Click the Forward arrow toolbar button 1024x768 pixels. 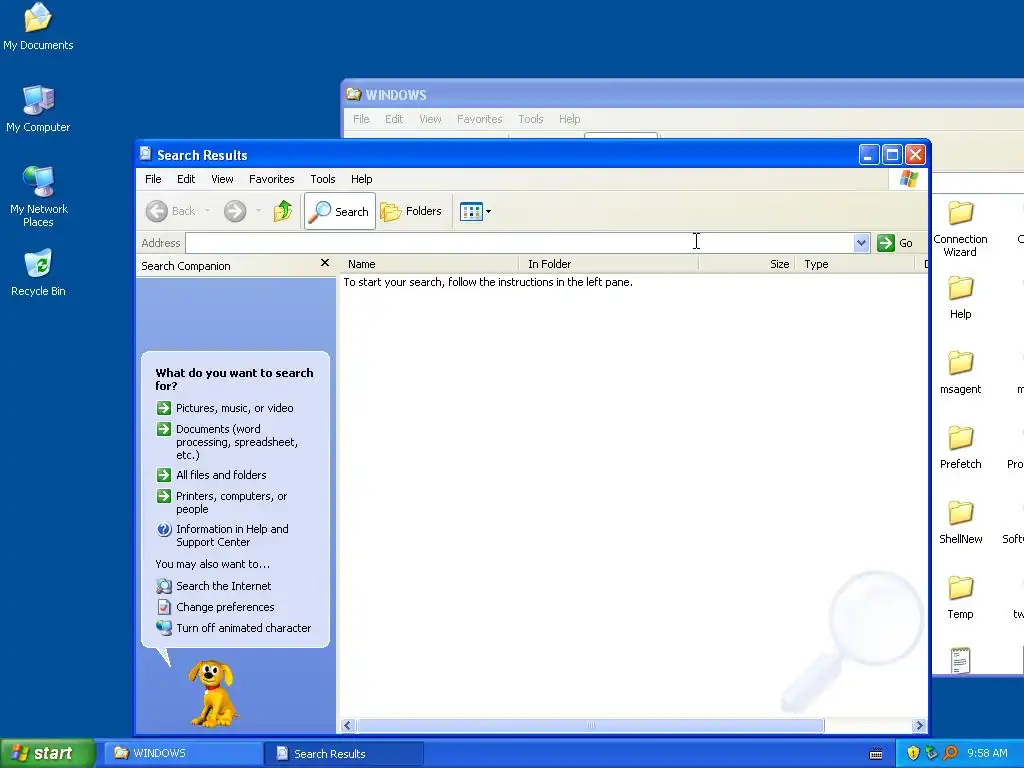click(x=235, y=211)
